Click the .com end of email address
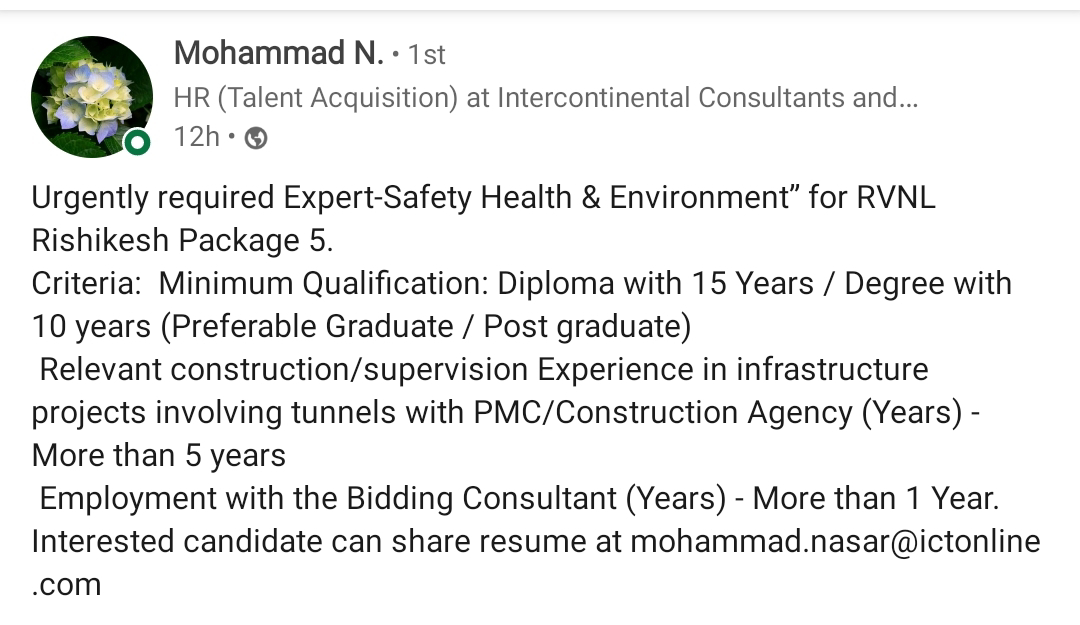 (66, 585)
